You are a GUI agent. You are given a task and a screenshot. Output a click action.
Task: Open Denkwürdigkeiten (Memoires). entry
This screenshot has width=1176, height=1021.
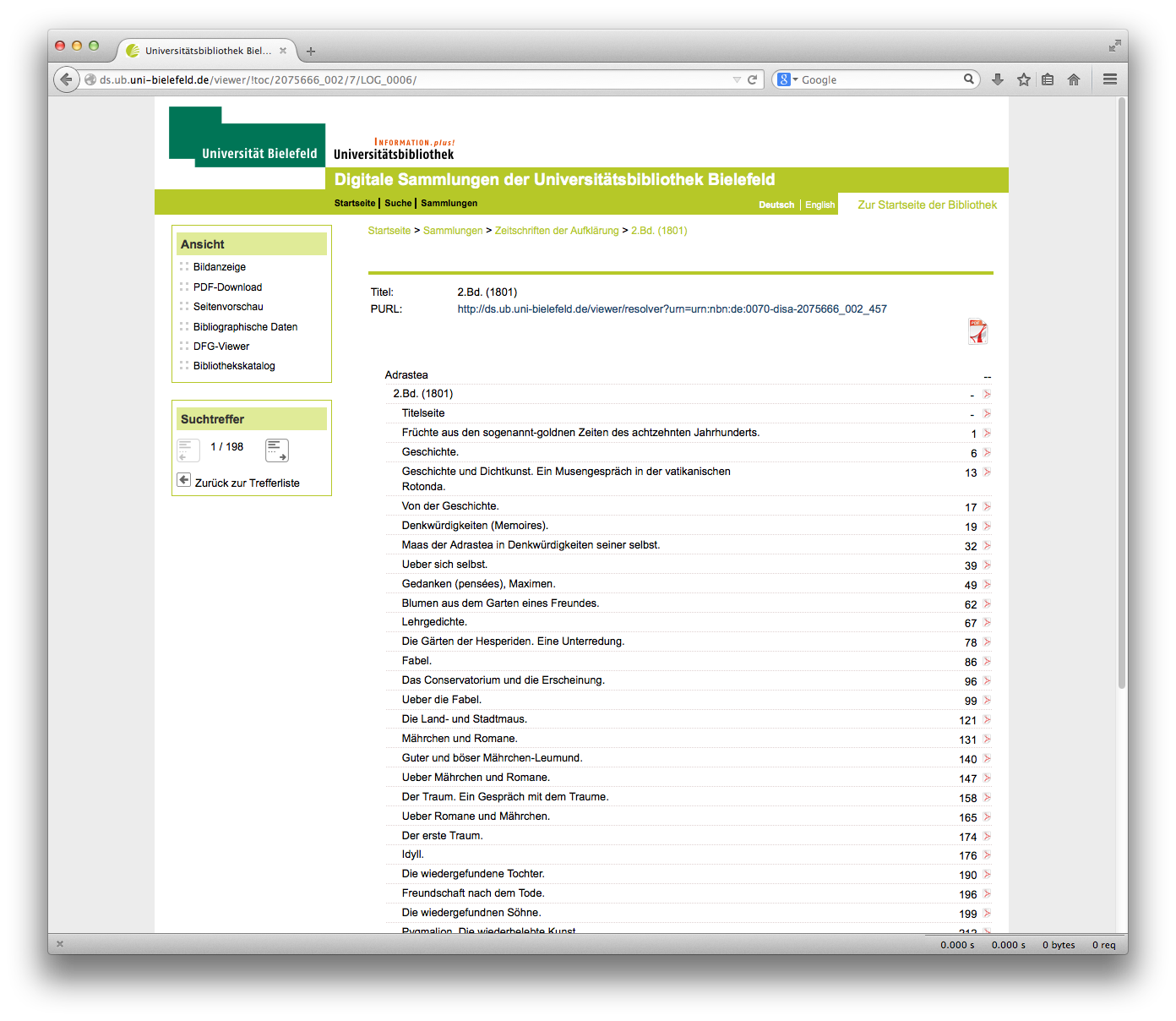[x=475, y=526]
